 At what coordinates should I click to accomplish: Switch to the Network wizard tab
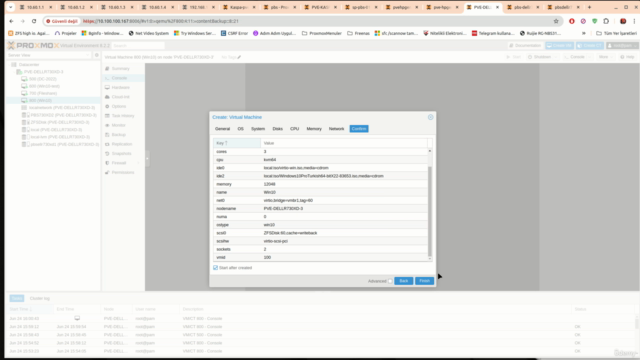pos(336,129)
